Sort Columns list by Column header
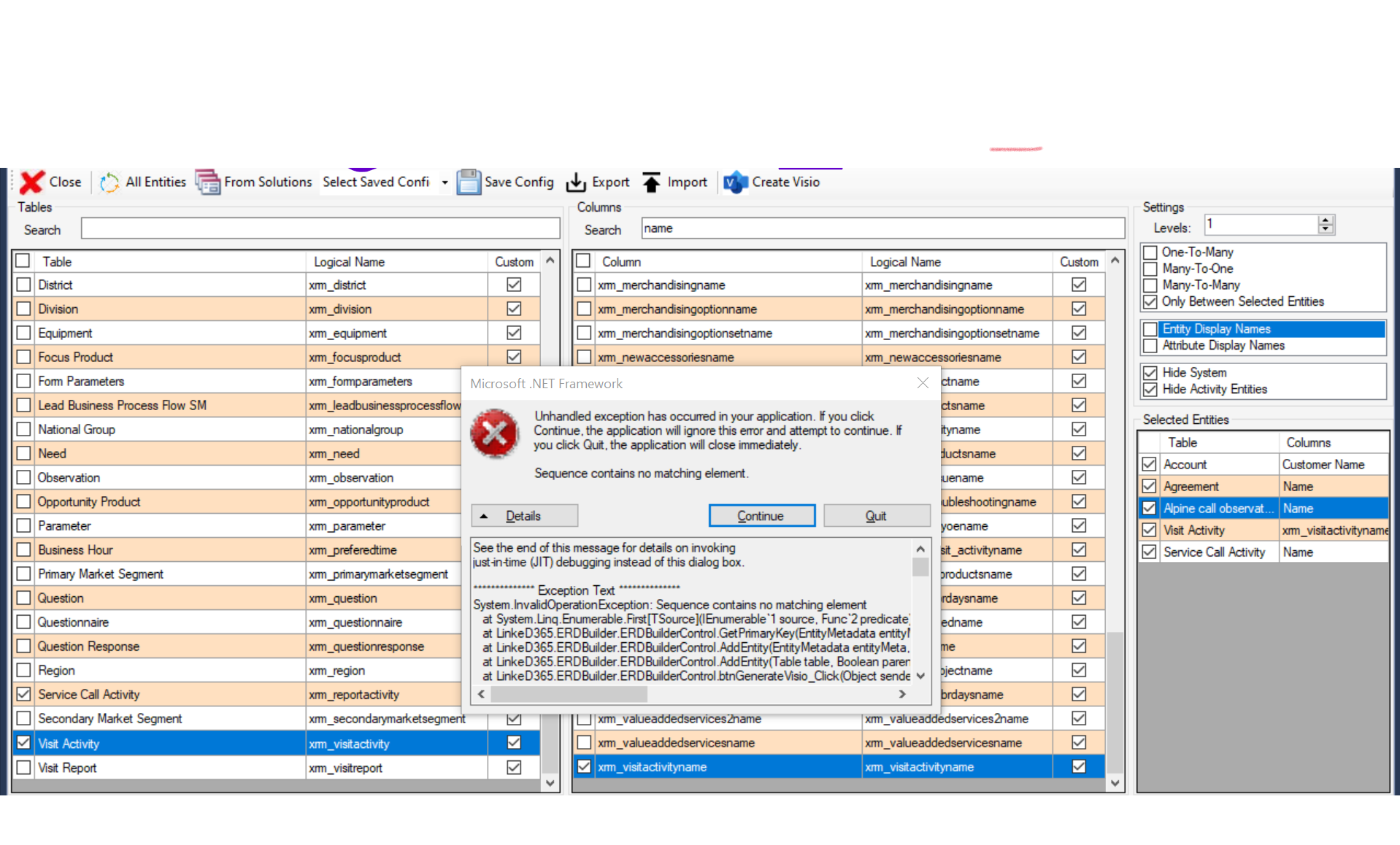1400x845 pixels. [728, 261]
